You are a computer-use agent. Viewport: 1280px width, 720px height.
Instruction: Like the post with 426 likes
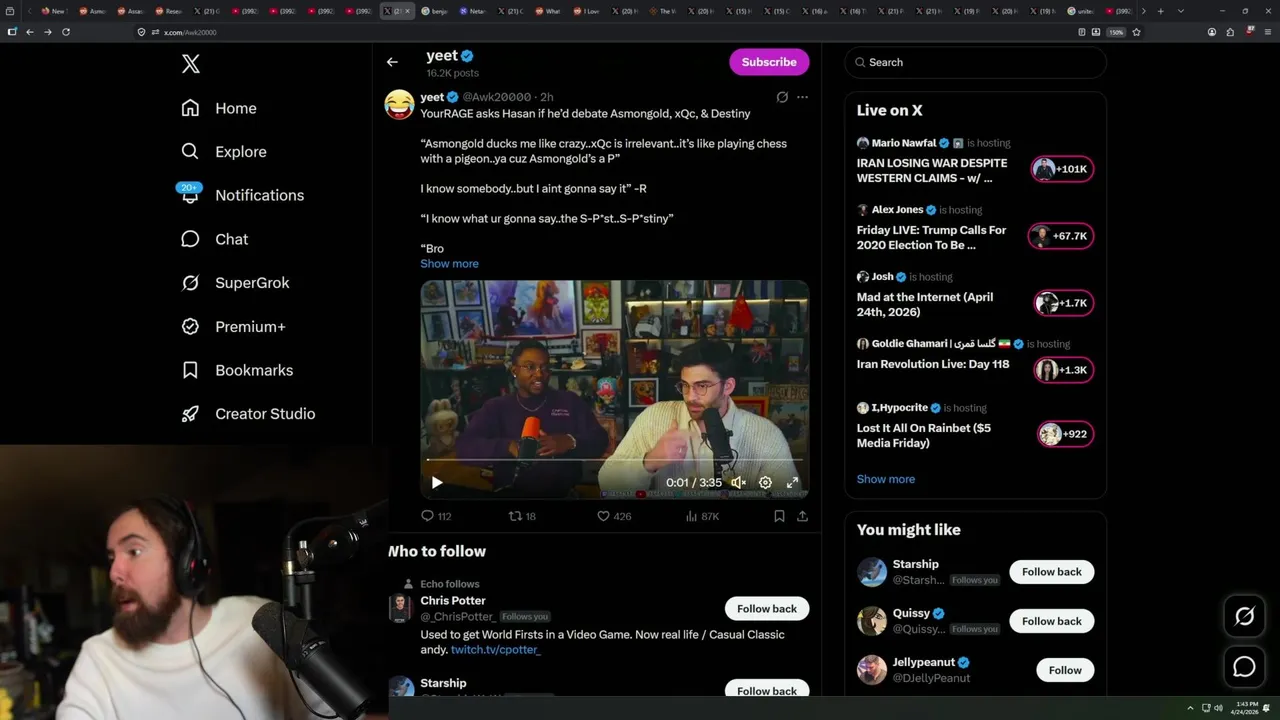[x=614, y=516]
